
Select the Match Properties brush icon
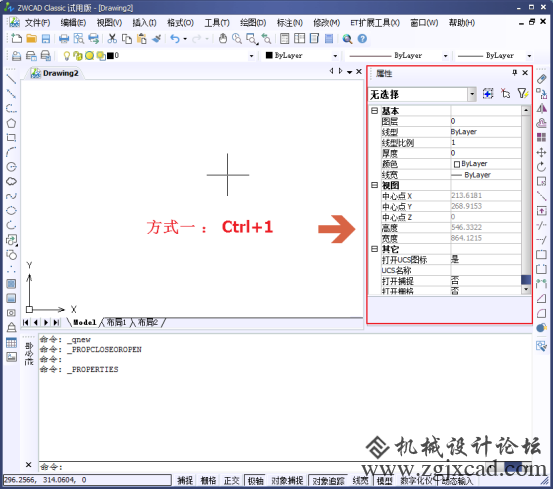coord(156,39)
